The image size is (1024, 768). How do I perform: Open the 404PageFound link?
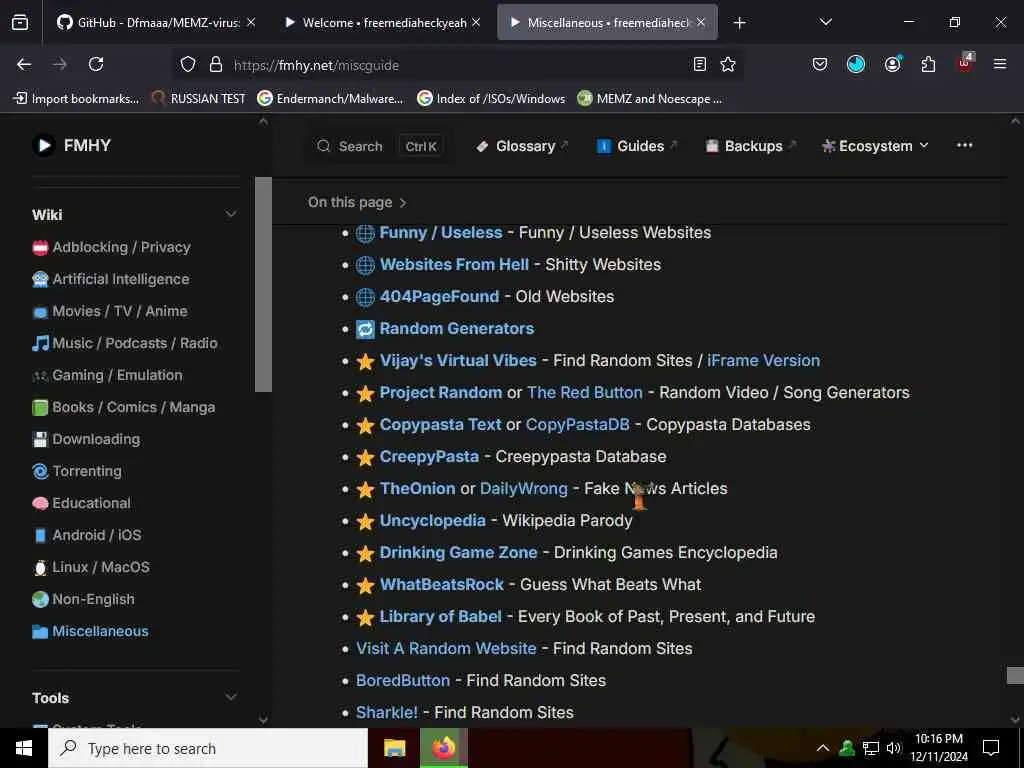(440, 296)
